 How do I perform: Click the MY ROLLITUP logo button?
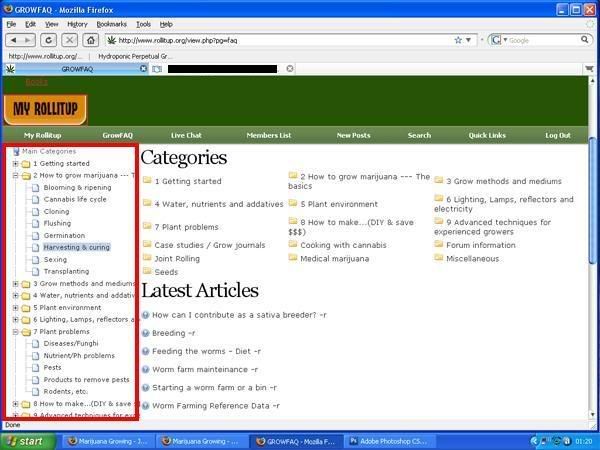[46, 109]
